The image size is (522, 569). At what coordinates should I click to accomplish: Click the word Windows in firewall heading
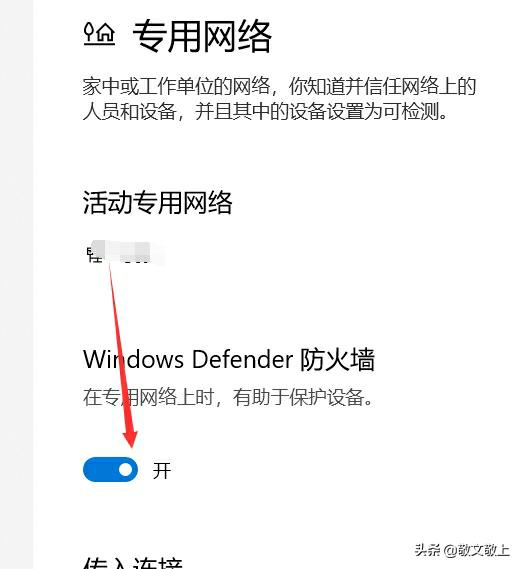134,360
